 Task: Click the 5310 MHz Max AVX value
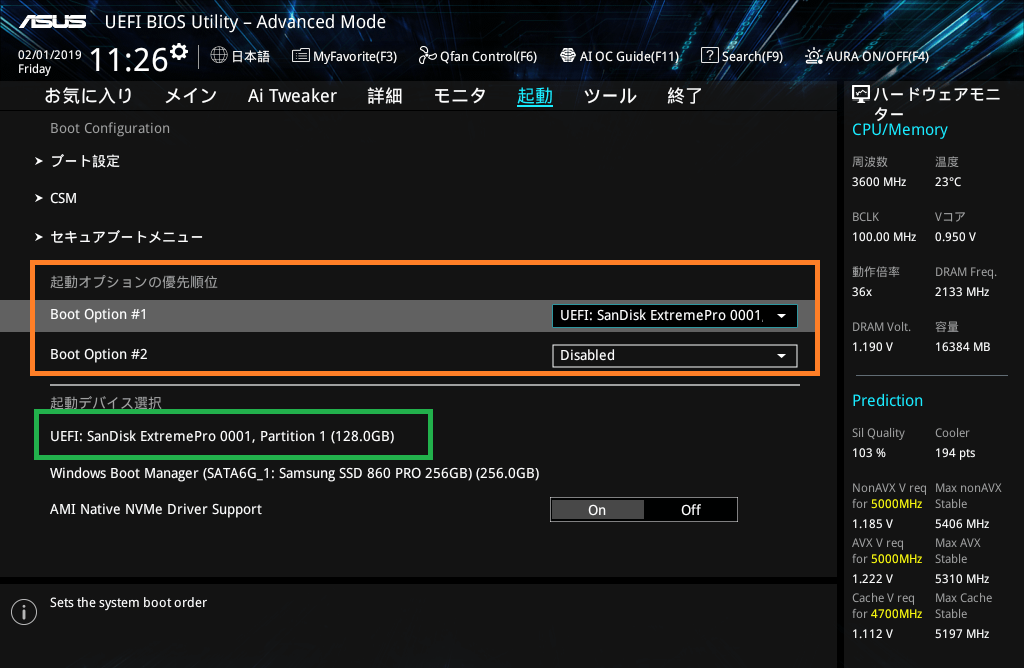[x=962, y=579]
